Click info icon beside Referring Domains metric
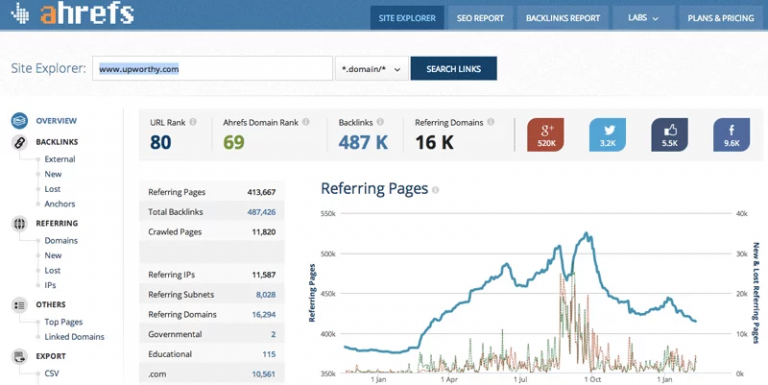Screen dimensions: 768x385 point(491,122)
